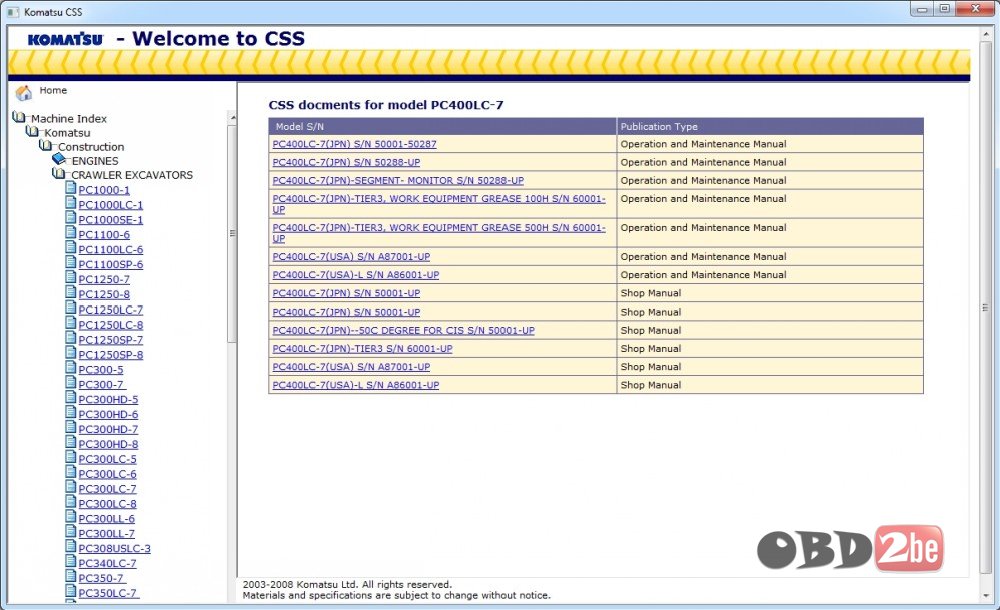Open the PC350-7 model link

tap(101, 579)
